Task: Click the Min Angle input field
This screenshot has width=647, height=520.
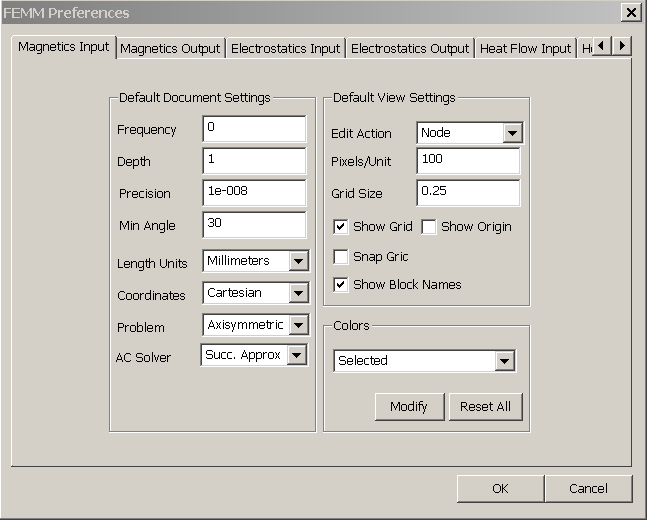Action: (x=255, y=225)
